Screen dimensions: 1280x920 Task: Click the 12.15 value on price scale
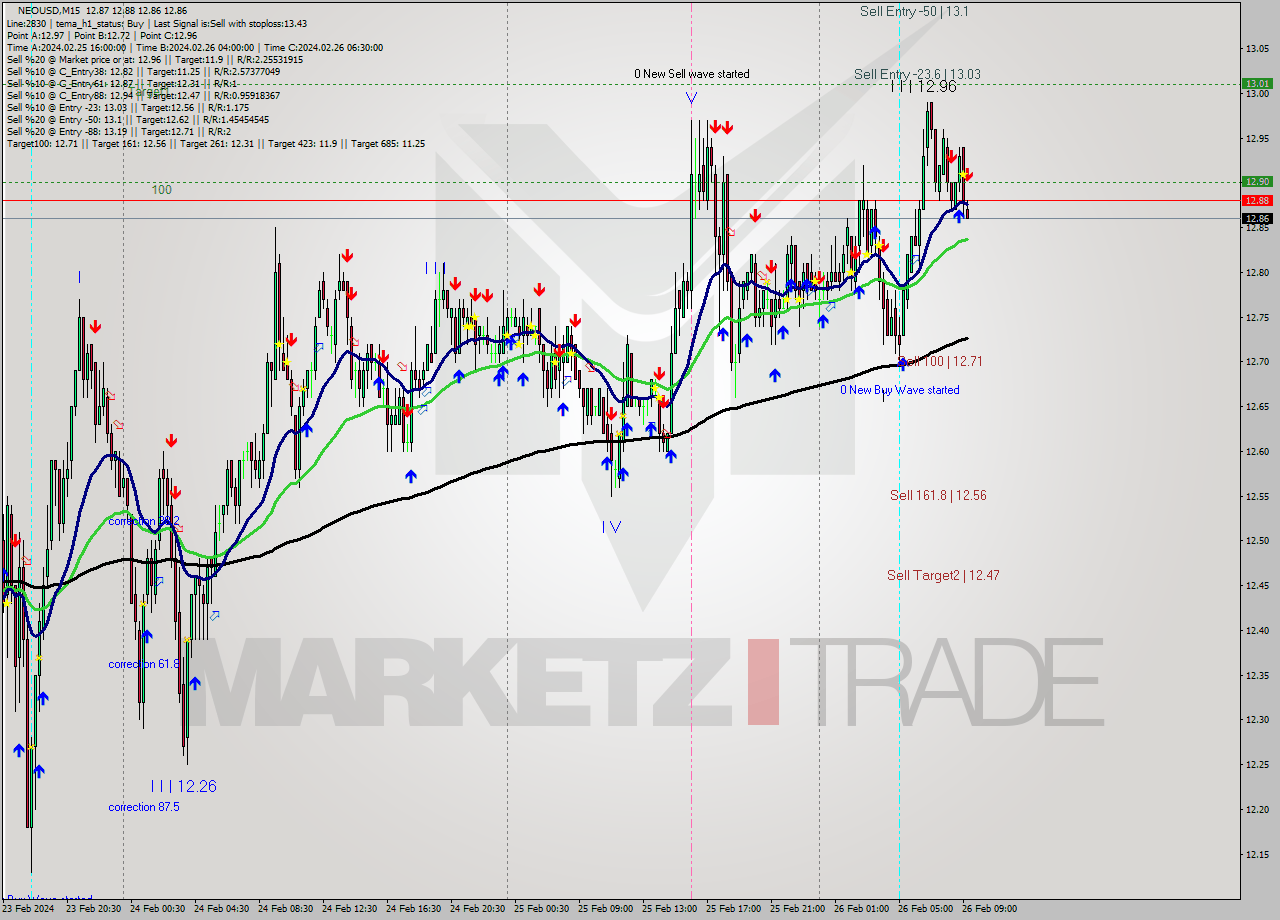pyautogui.click(x=1257, y=854)
